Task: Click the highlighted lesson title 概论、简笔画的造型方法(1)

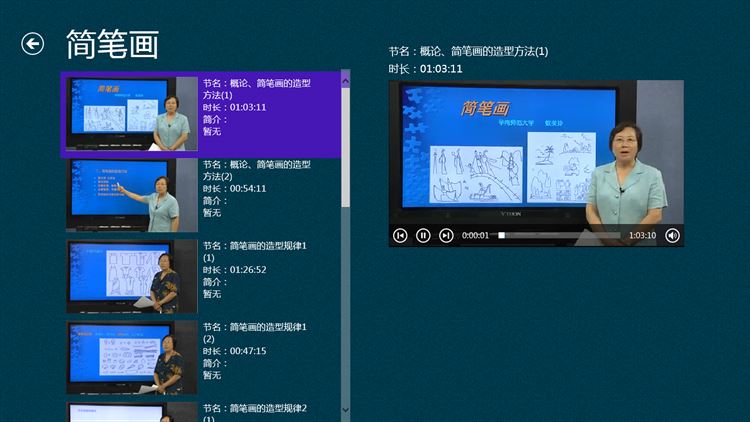Action: (x=257, y=89)
